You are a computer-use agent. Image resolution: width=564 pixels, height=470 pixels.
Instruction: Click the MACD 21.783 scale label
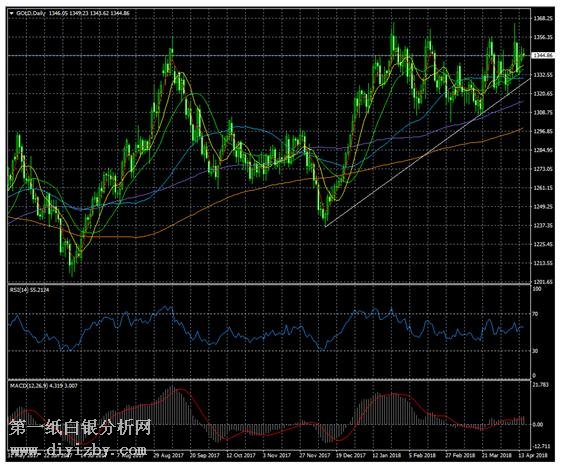pos(541,385)
